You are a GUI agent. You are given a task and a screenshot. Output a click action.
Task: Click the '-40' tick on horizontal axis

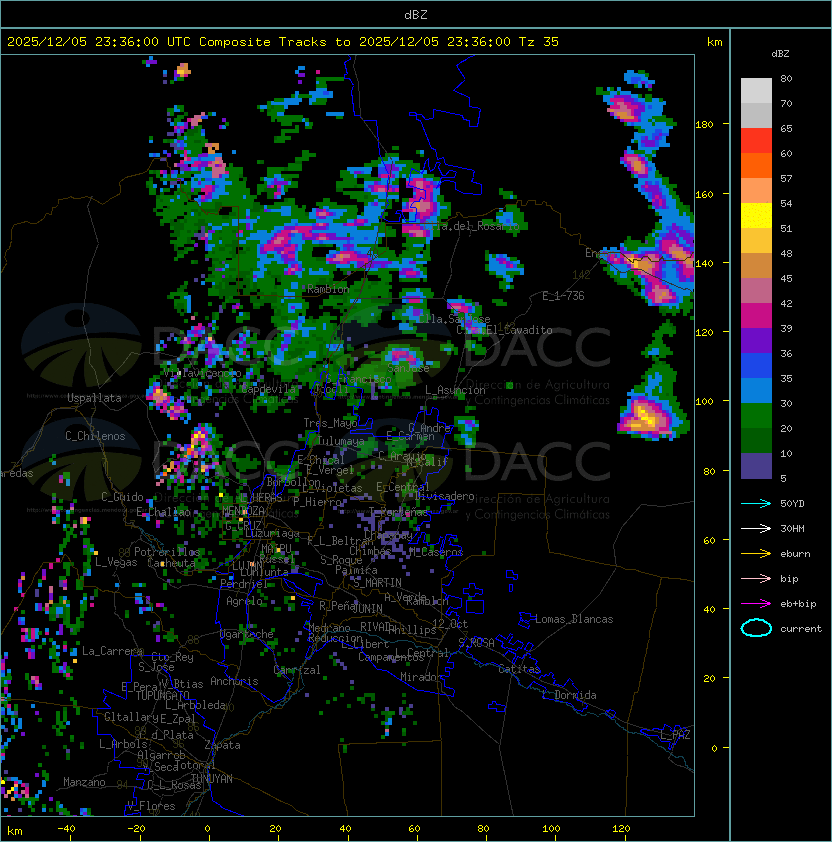[66, 829]
